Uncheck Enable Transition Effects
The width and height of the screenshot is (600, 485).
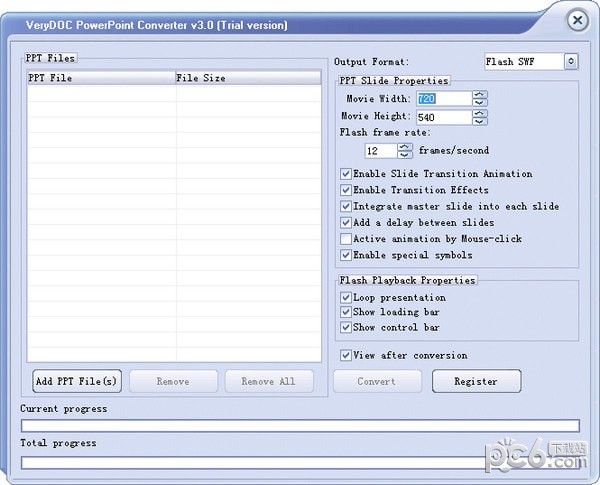pos(346,190)
